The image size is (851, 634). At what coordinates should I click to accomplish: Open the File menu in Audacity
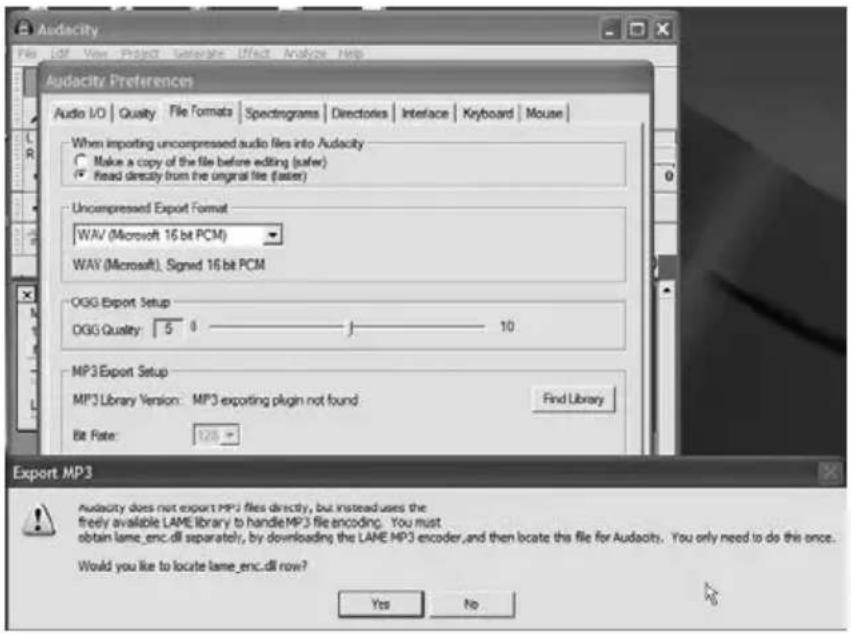[27, 53]
